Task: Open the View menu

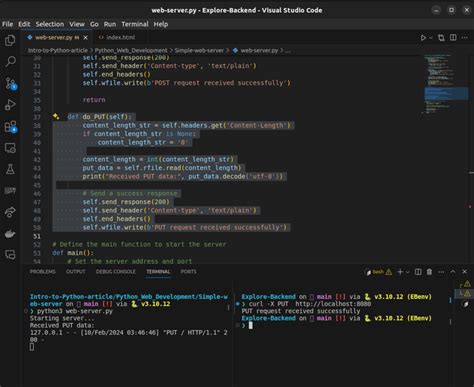Action: coord(77,24)
